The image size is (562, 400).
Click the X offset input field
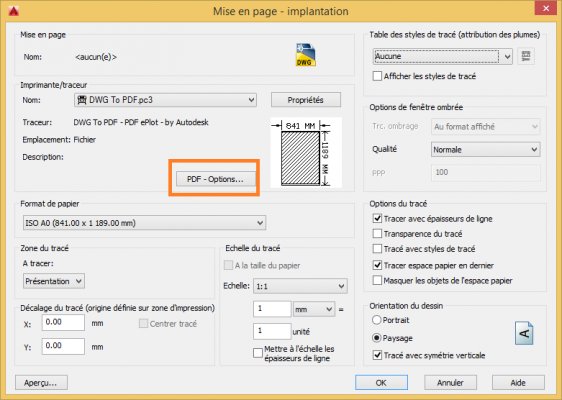(63, 322)
